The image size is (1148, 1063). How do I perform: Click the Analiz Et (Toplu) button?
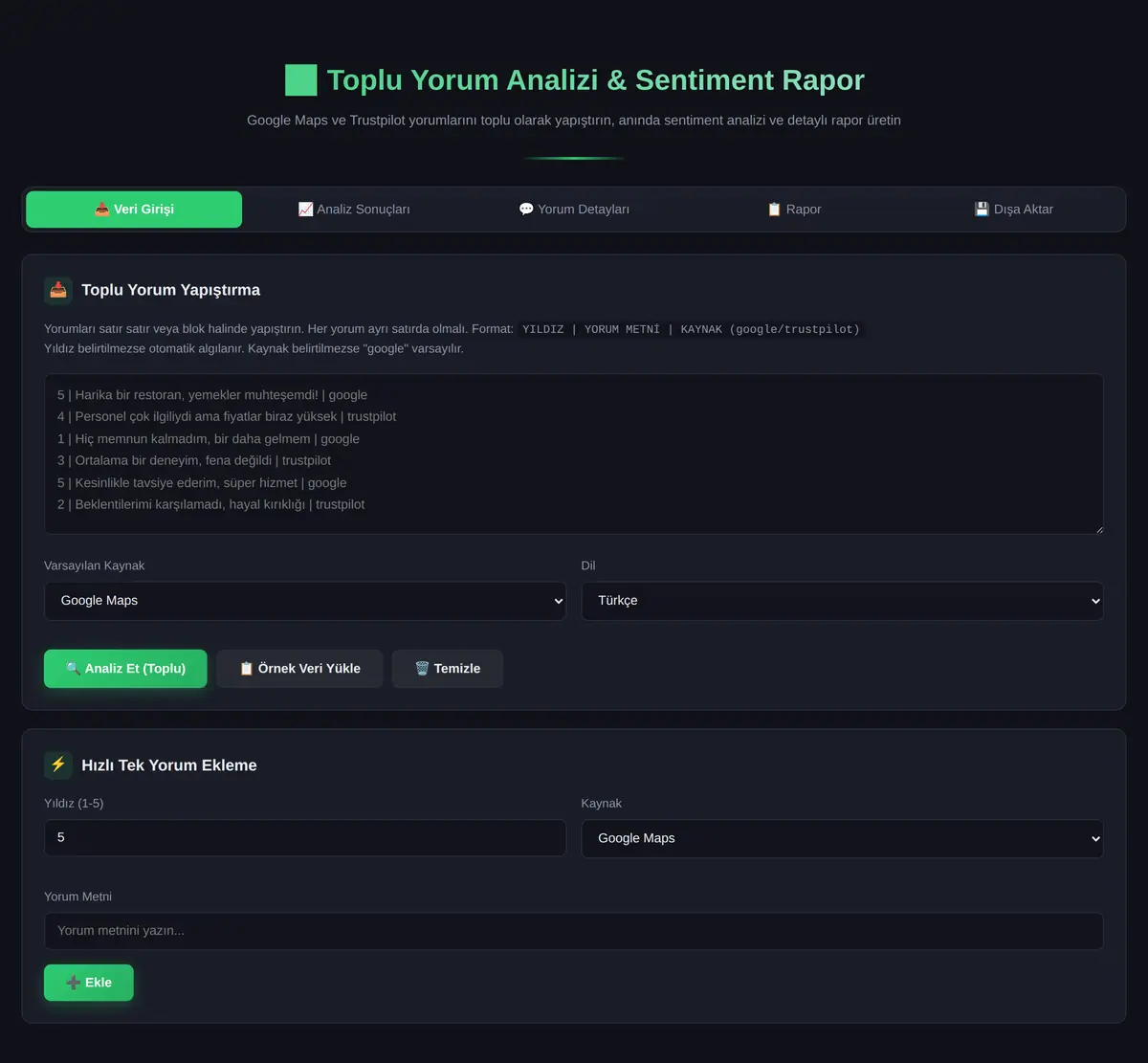pyautogui.click(x=125, y=669)
